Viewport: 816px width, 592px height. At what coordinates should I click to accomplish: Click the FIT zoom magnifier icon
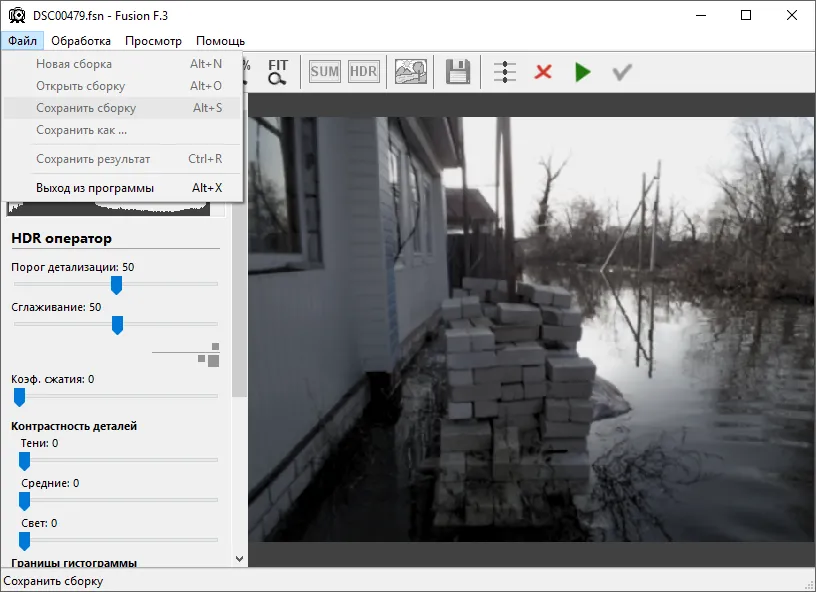[x=277, y=72]
